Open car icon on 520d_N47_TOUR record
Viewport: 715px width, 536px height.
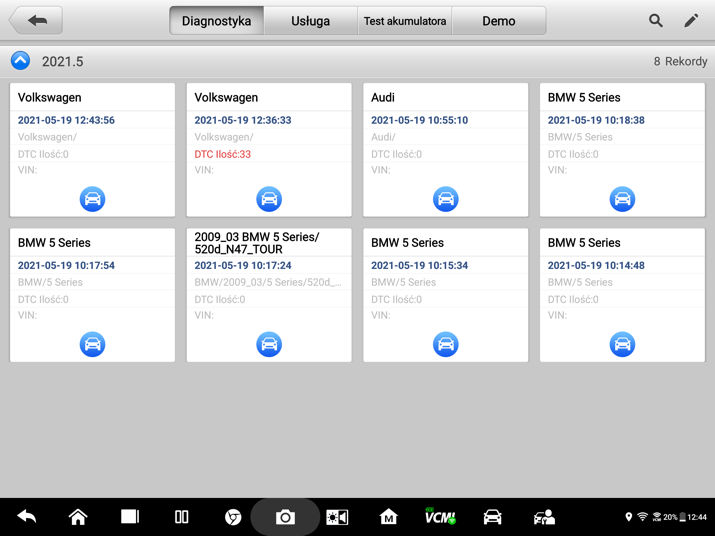click(269, 344)
